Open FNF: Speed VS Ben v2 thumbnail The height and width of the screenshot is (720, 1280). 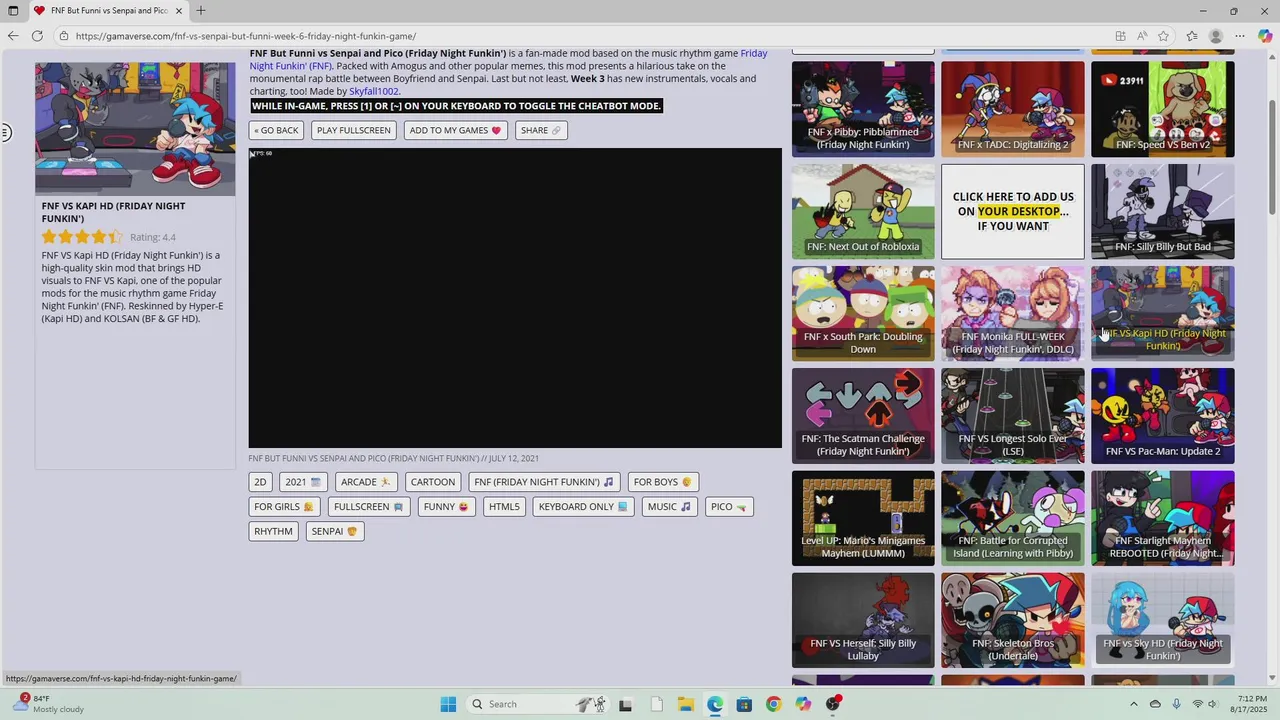coord(1163,109)
